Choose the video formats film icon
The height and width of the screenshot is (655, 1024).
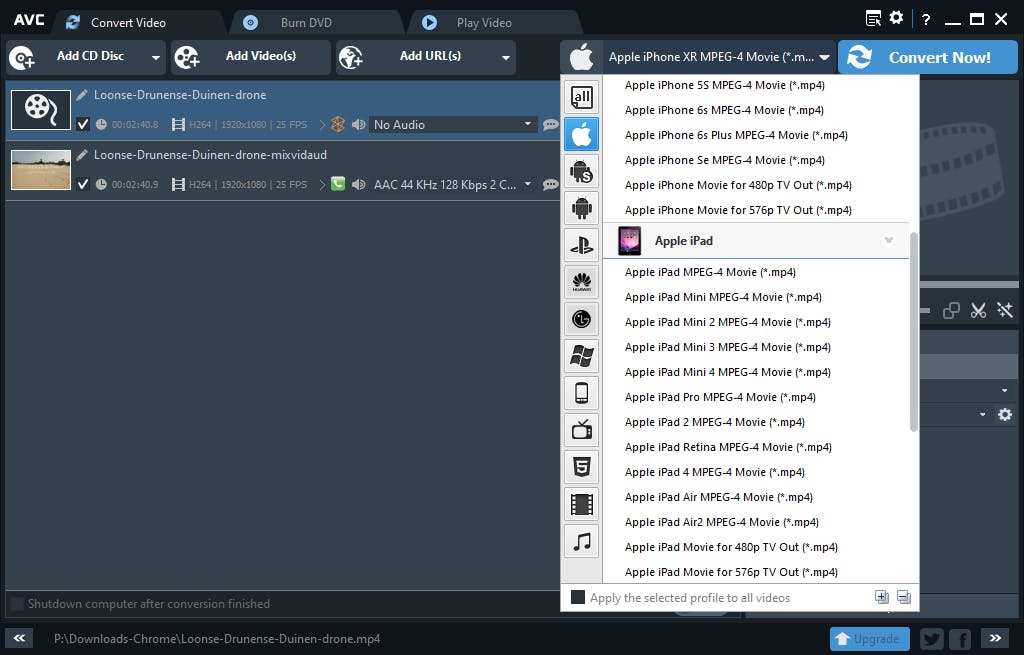(581, 504)
